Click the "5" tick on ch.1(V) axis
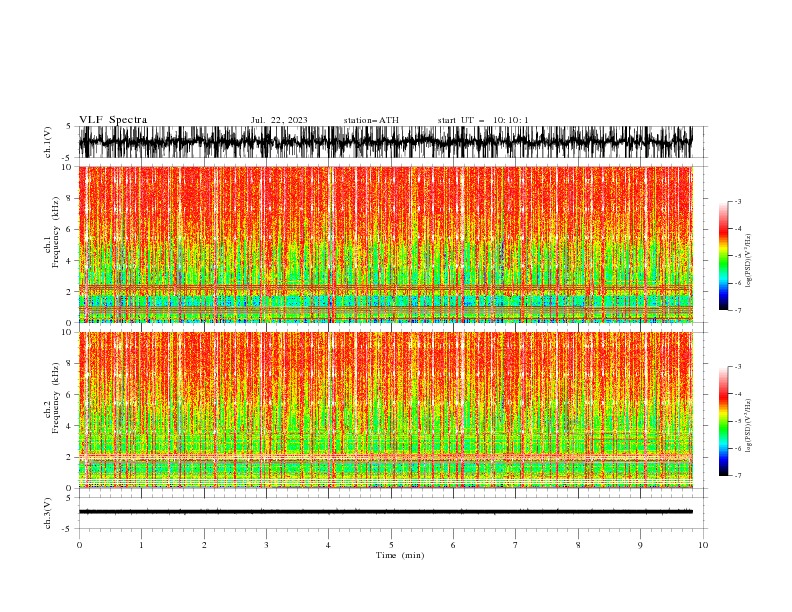This screenshot has width=792, height=612. [x=68, y=127]
